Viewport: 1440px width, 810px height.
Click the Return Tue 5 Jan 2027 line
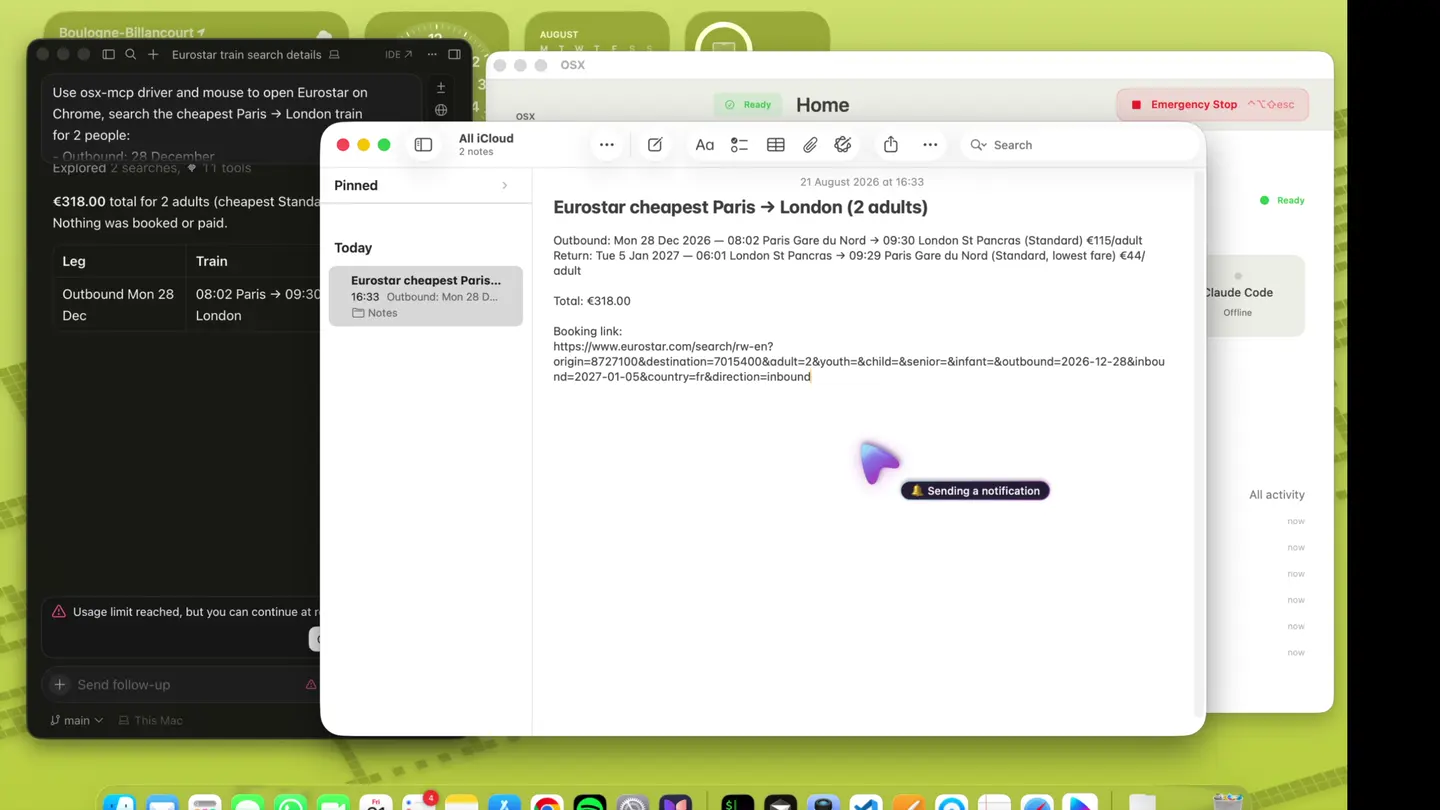(849, 263)
